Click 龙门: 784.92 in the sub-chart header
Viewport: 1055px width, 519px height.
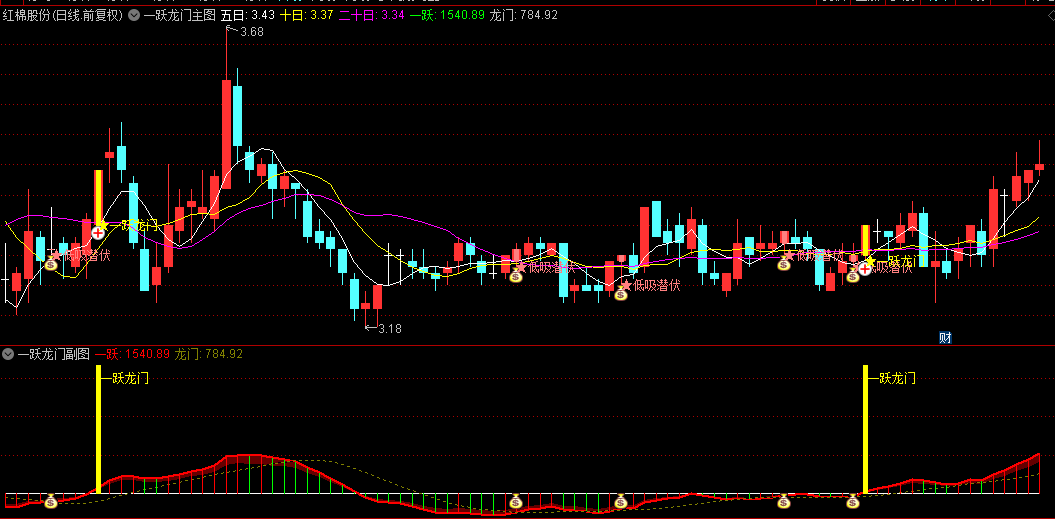click(x=209, y=353)
